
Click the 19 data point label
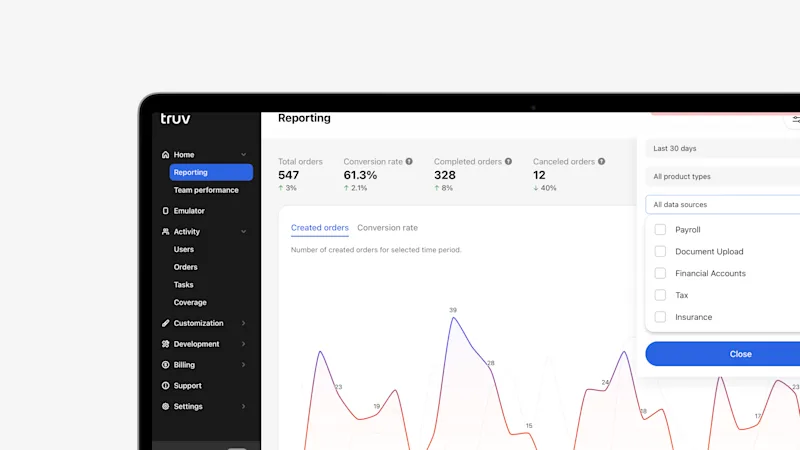click(x=377, y=407)
